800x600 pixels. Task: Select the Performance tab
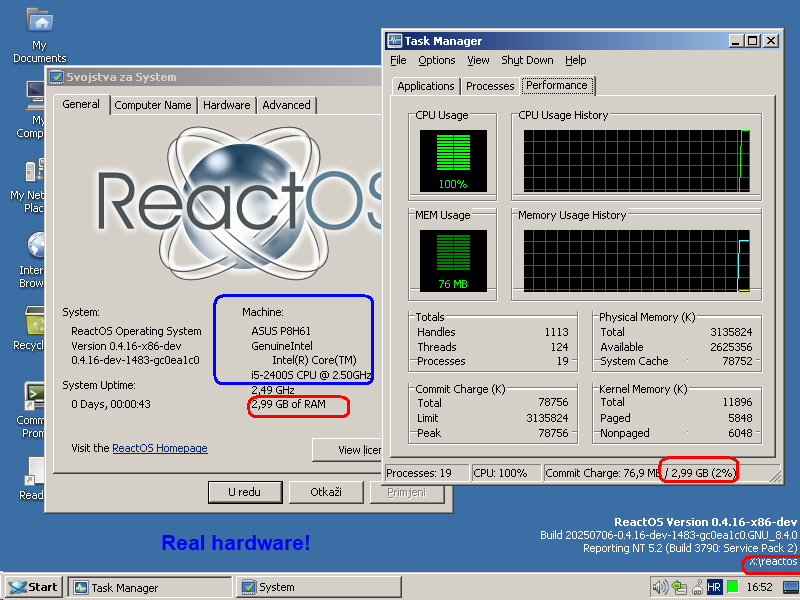point(557,85)
